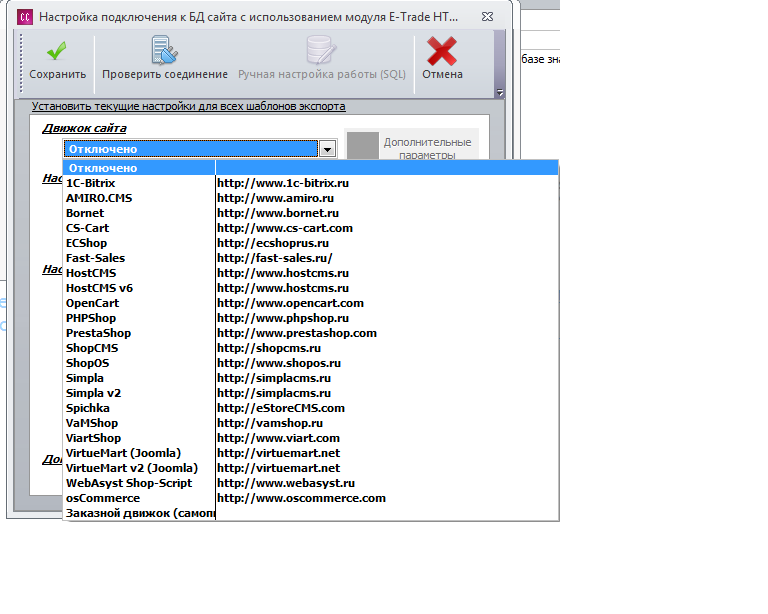The height and width of the screenshot is (614, 768).
Task: Click the http://fast-sales.ru/ URL
Action: click(275, 258)
